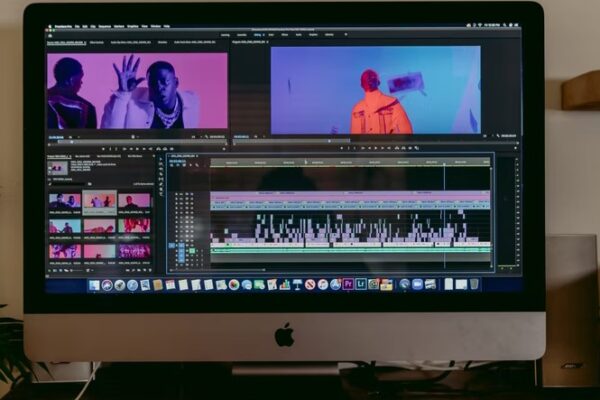Open Launchpad rocket icon in dock
Image resolution: width=600 pixels, height=400 pixels.
coord(120,285)
